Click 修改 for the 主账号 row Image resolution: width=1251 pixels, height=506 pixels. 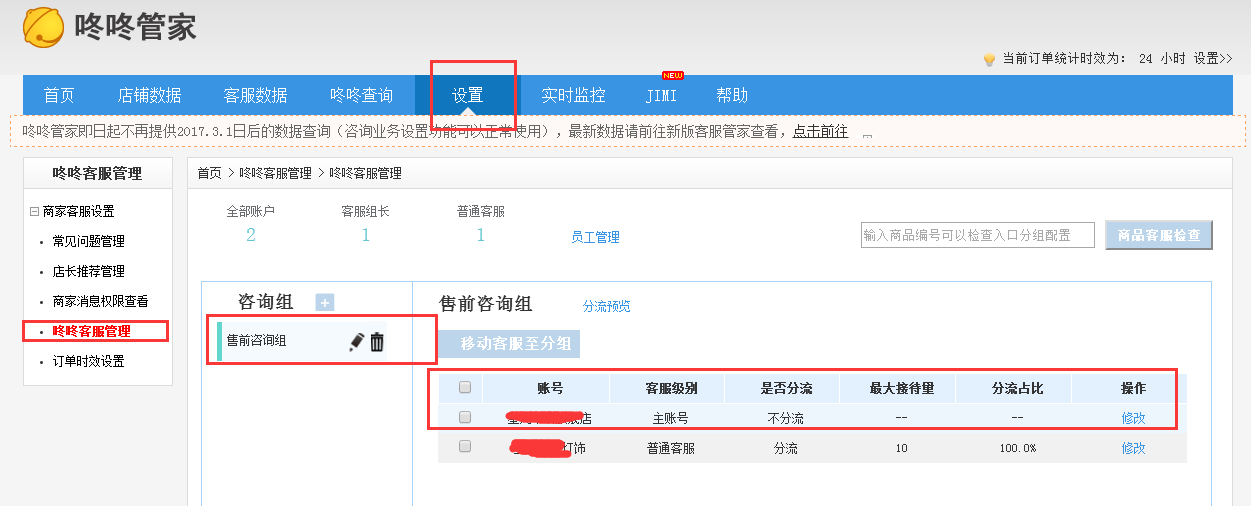coord(1133,418)
